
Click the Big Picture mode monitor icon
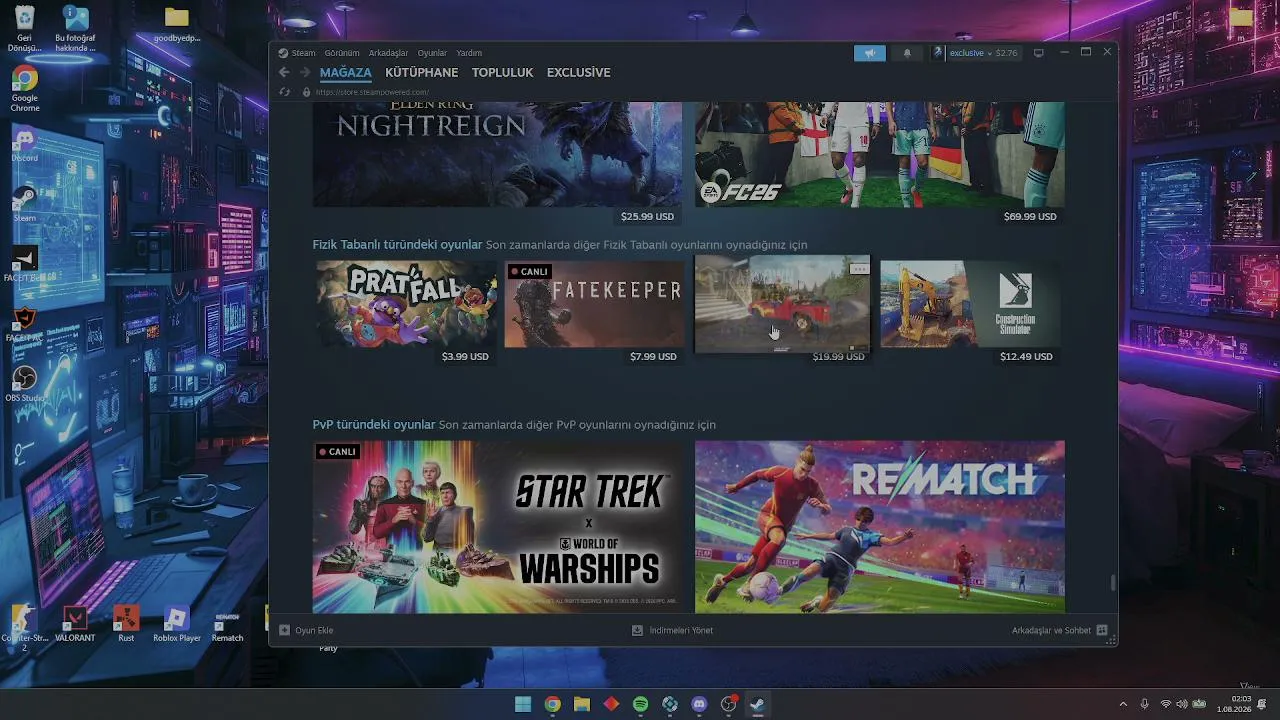[x=1038, y=53]
